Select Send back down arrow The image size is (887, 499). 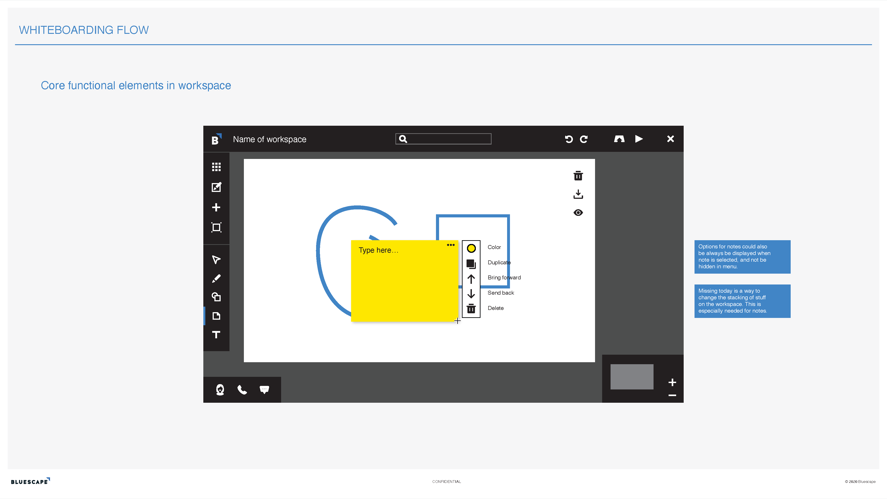pos(471,294)
